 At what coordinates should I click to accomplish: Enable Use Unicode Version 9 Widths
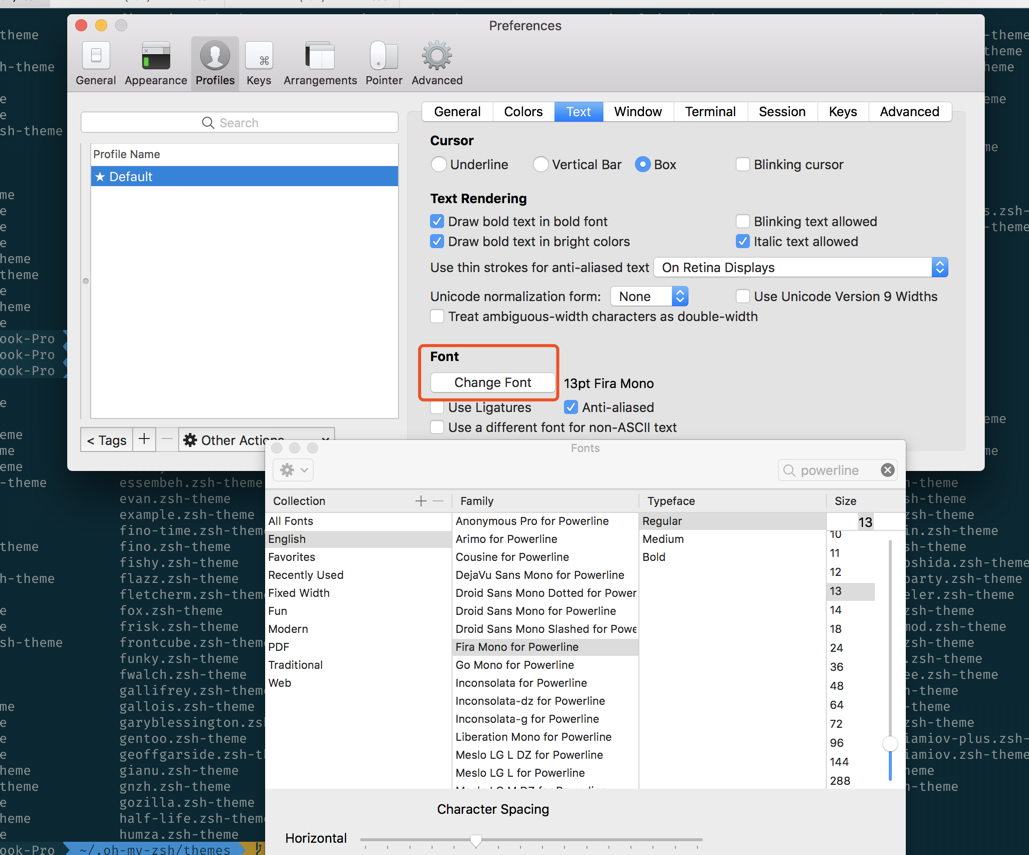(x=743, y=296)
